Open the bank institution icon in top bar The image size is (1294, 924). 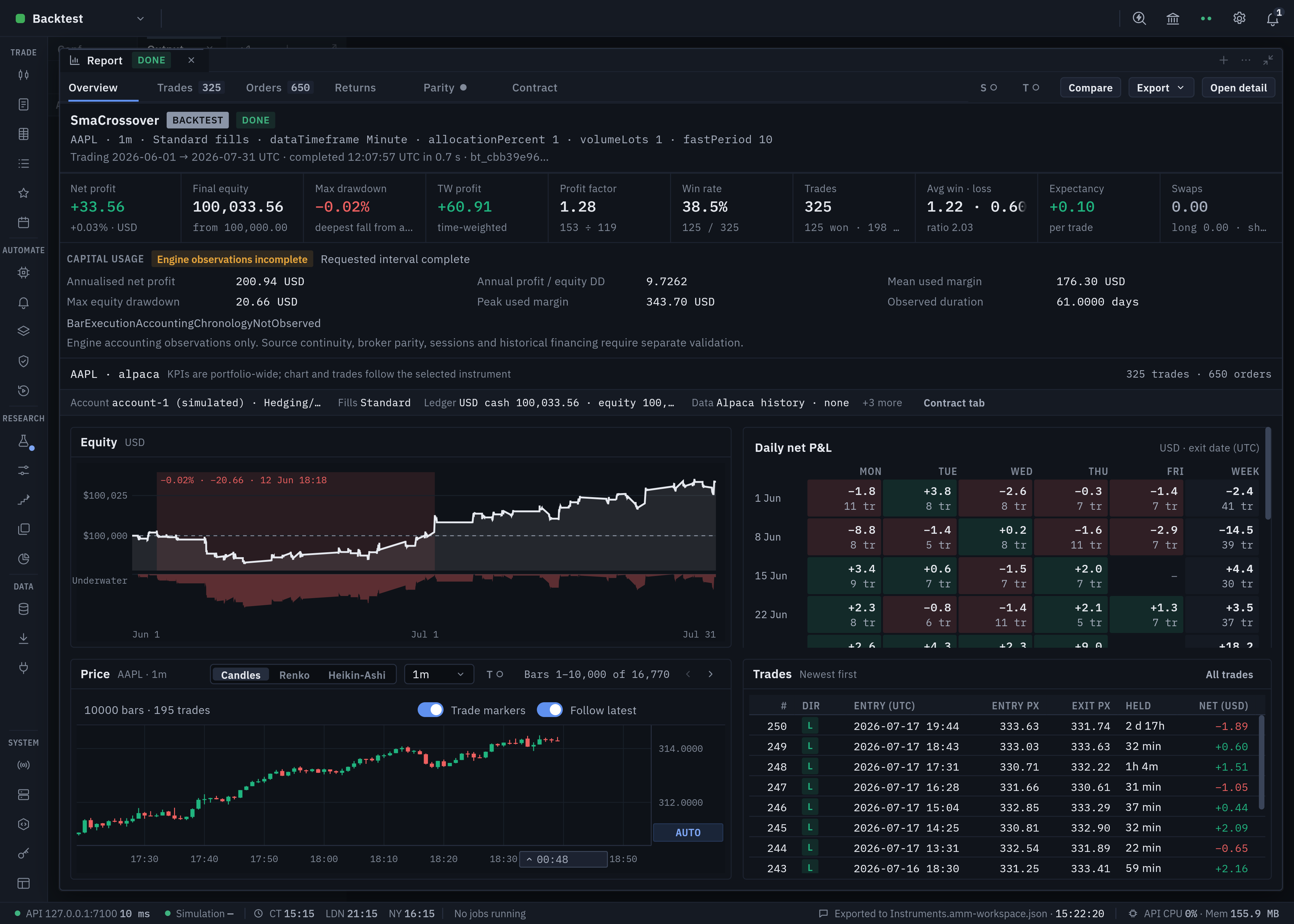click(x=1172, y=19)
